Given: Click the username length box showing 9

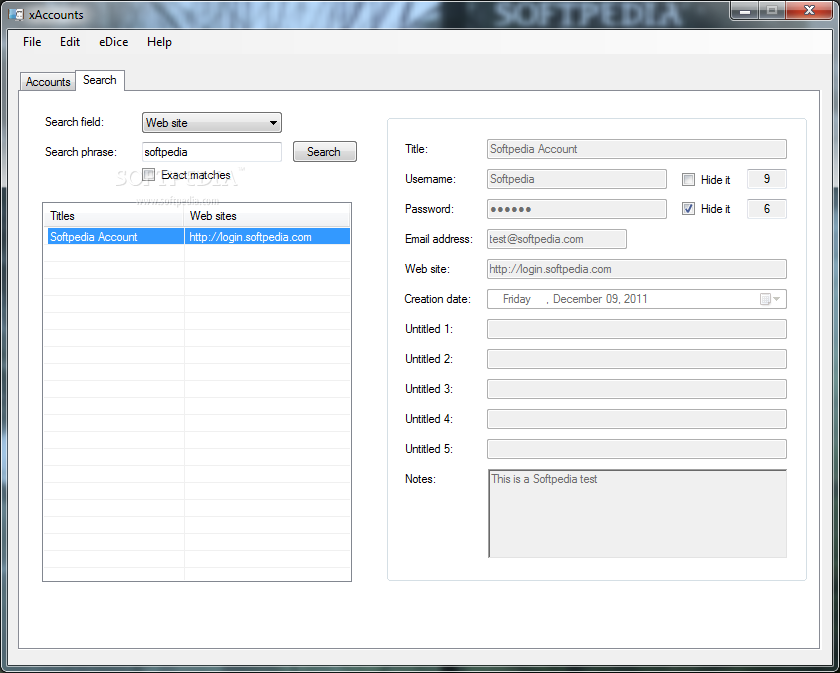Looking at the screenshot, I should click(767, 179).
